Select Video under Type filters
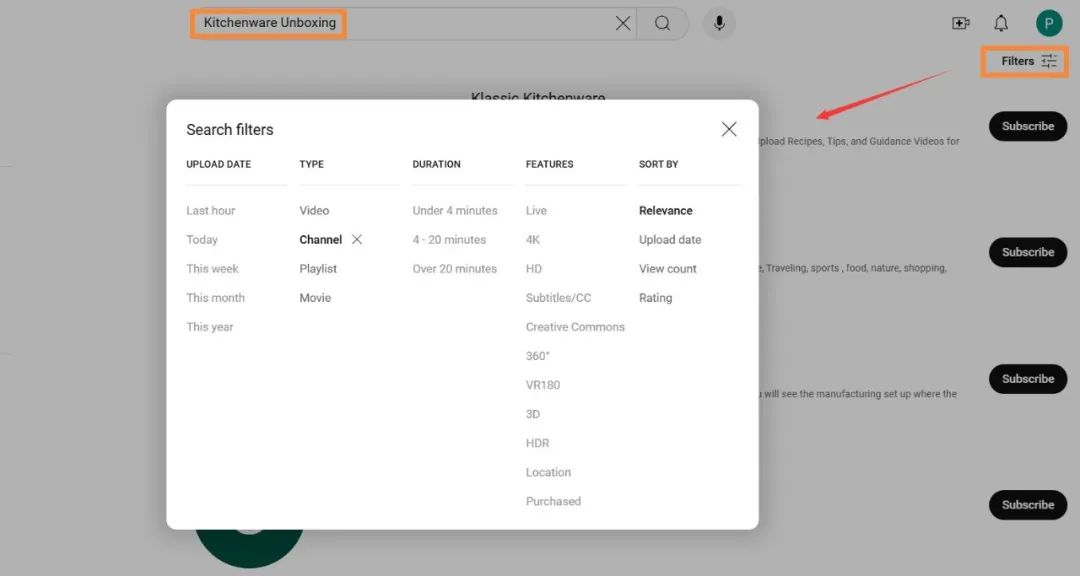The width and height of the screenshot is (1080, 576). coord(314,211)
